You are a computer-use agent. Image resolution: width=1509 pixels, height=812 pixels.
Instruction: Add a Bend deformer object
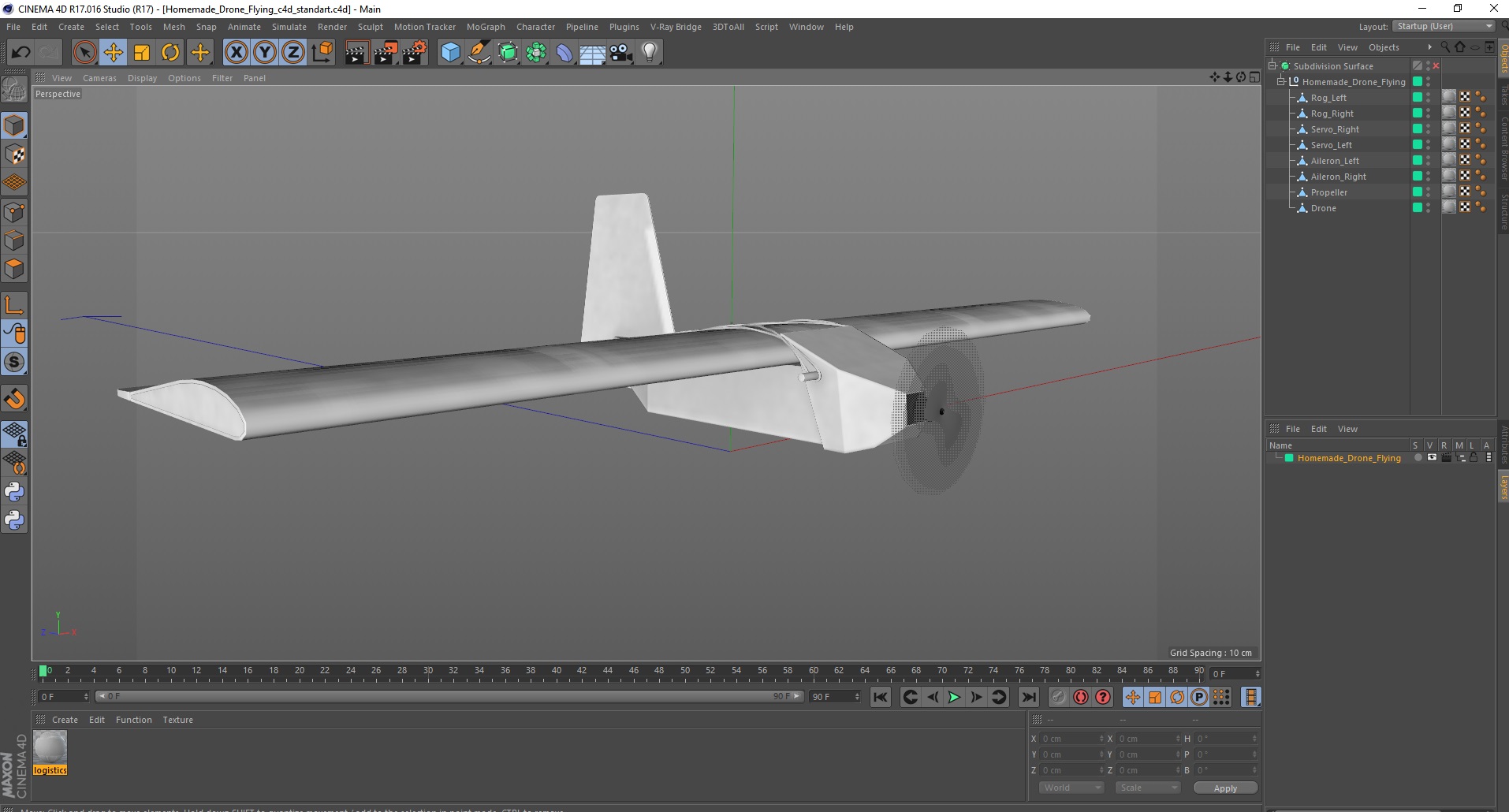tap(564, 53)
